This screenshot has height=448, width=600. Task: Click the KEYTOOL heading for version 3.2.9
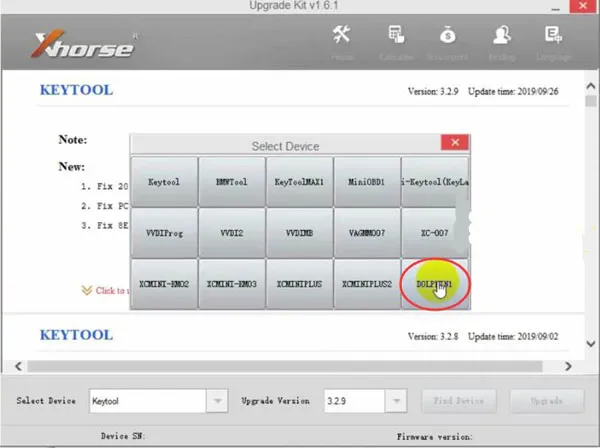pos(77,90)
